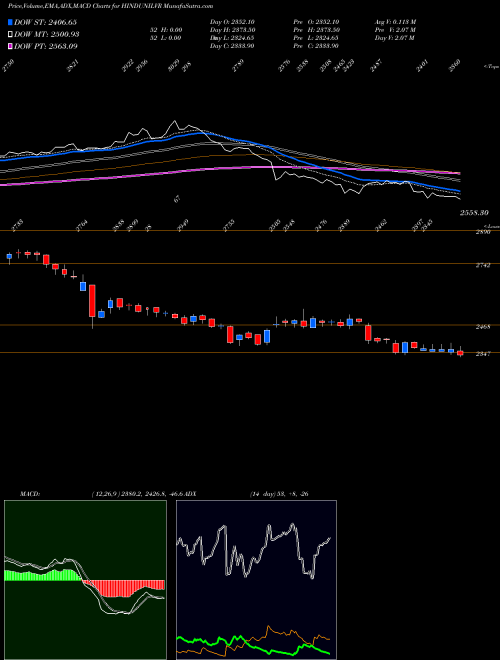This screenshot has height=660, width=500.
Task: Click the 'Pre V: 2.07 M' value
Action: (395, 30)
